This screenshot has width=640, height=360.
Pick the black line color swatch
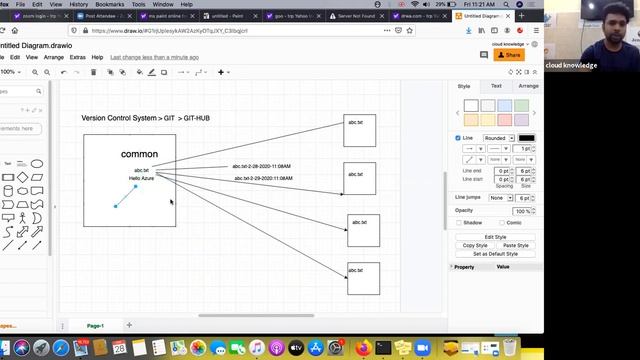click(x=527, y=138)
